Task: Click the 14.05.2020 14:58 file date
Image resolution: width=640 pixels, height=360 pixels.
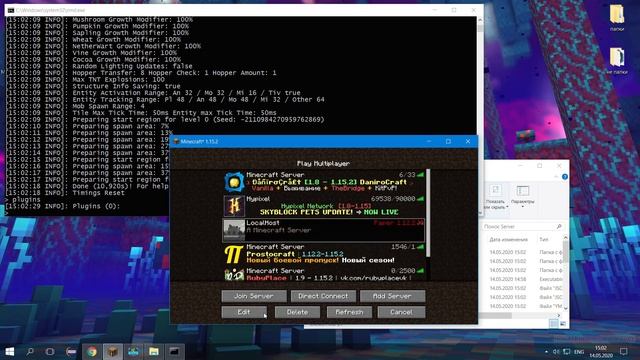Action: pyautogui.click(x=508, y=279)
